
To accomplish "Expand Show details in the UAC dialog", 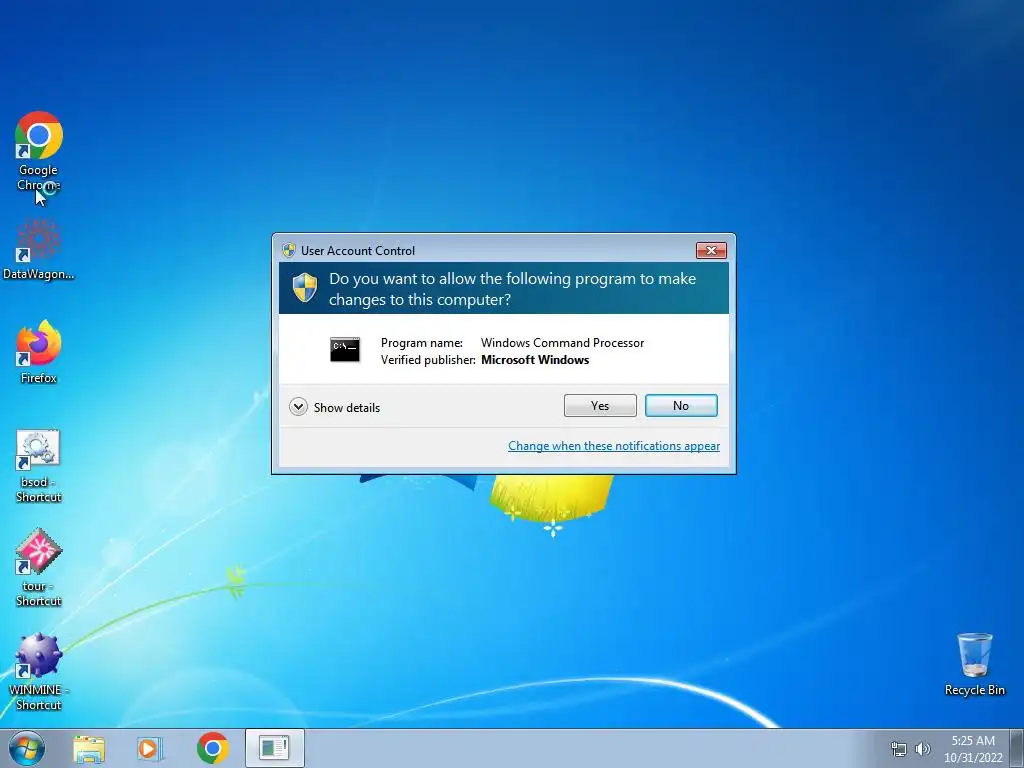I will click(334, 408).
